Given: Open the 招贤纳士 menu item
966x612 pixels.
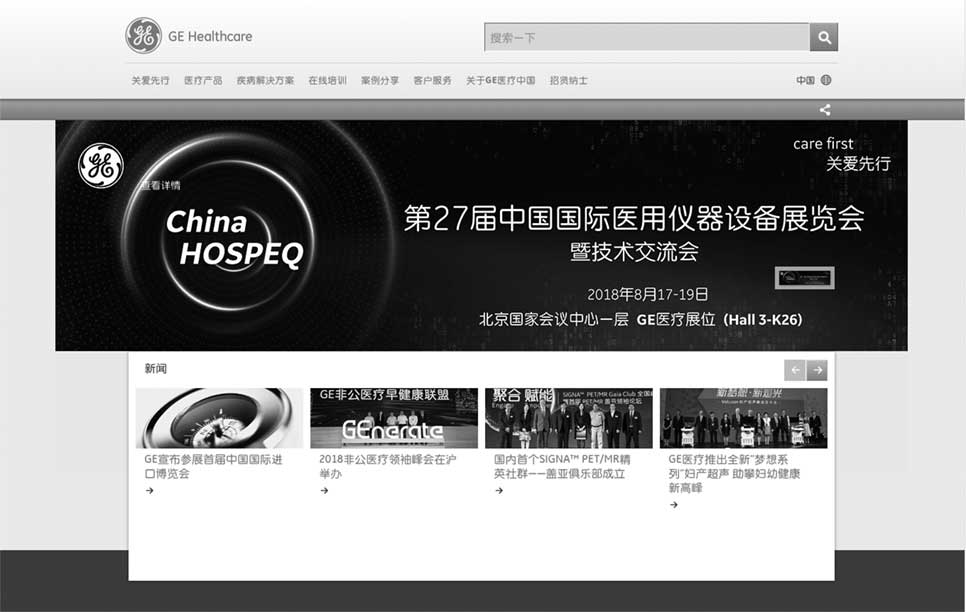Looking at the screenshot, I should coord(569,81).
